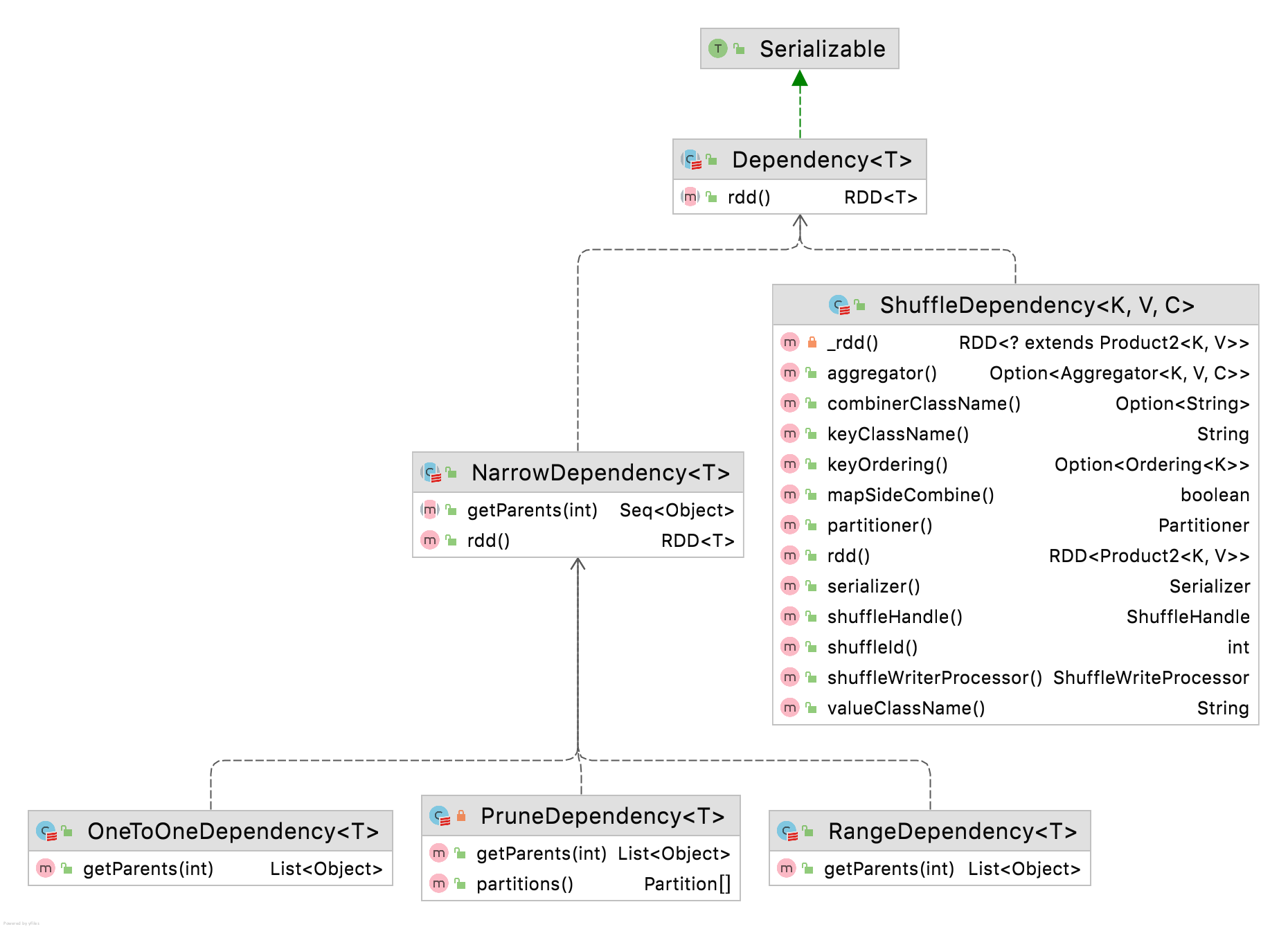
Task: Select the NarrowDependency<T> class icon
Action: pyautogui.click(x=429, y=472)
